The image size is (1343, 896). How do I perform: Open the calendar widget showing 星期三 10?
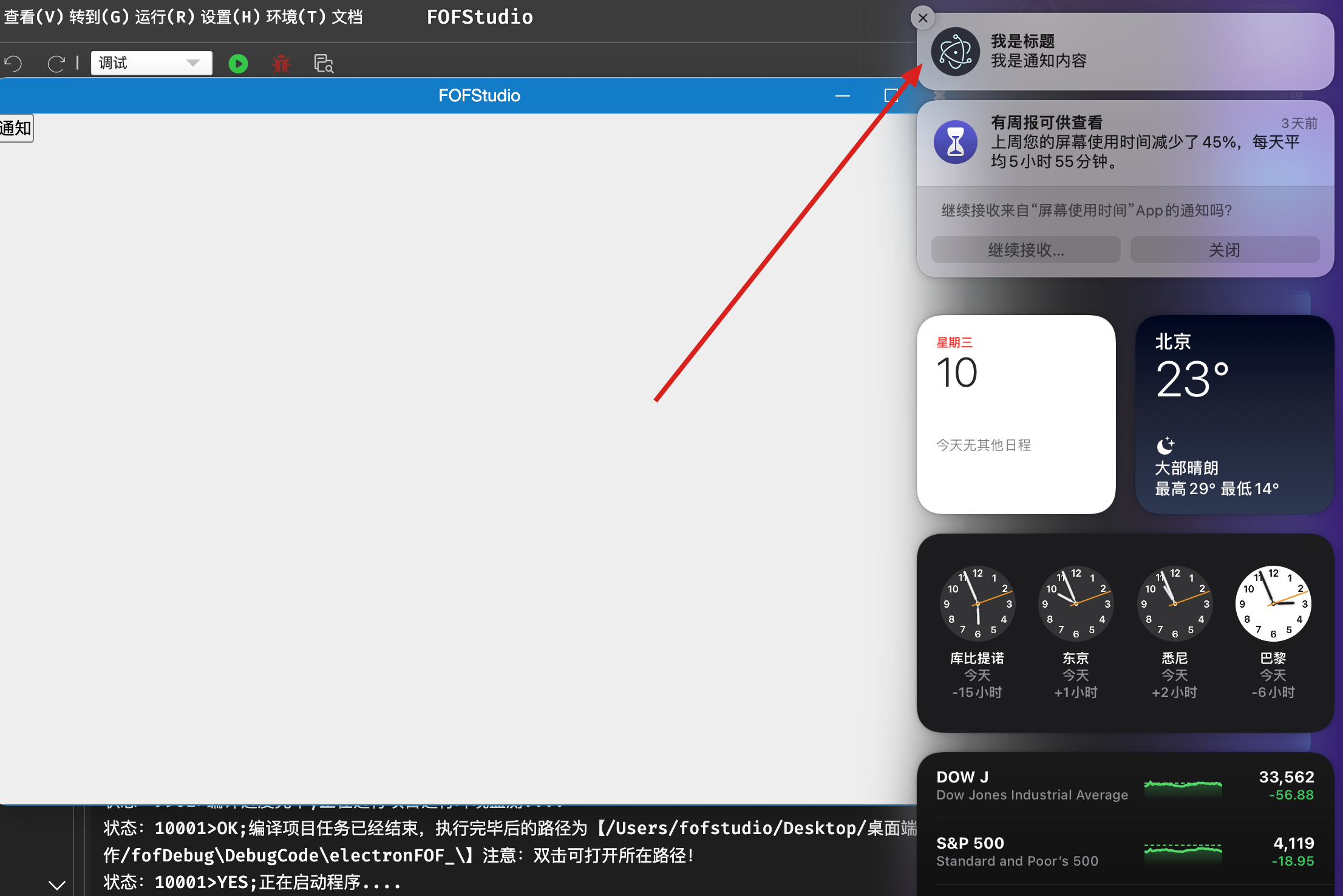[x=1016, y=415]
